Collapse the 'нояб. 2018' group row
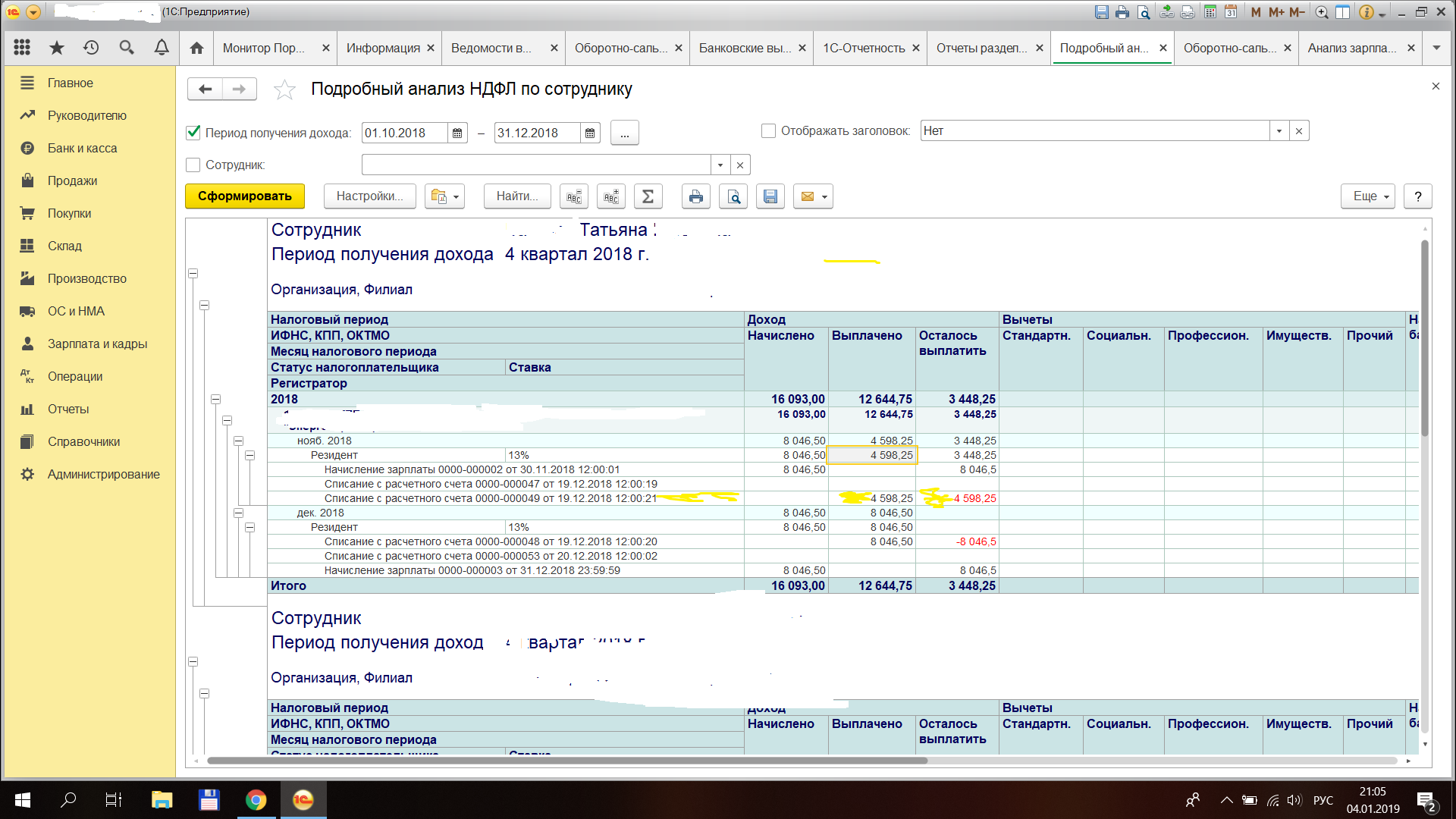This screenshot has height=819, width=1456. (x=238, y=441)
